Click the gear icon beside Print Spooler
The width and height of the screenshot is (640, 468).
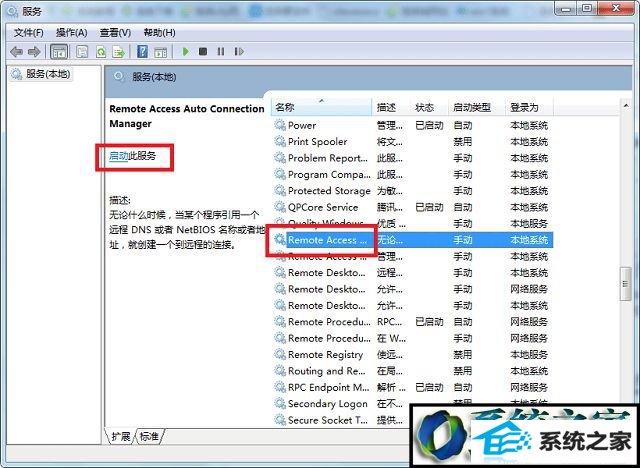tap(280, 141)
